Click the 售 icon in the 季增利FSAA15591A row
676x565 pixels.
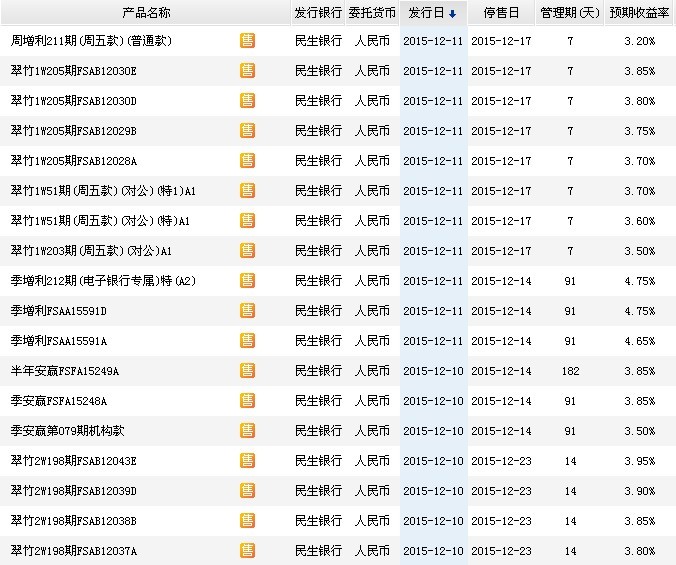click(x=247, y=341)
